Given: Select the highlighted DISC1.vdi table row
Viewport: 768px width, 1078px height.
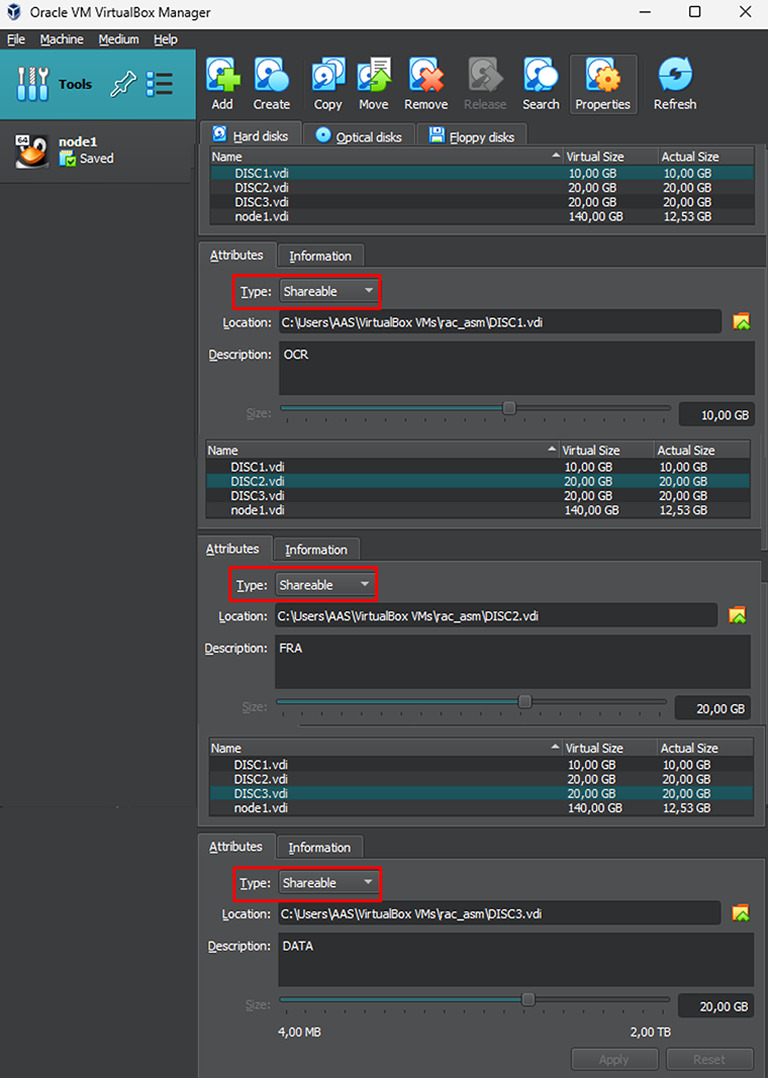Looking at the screenshot, I should click(x=481, y=173).
